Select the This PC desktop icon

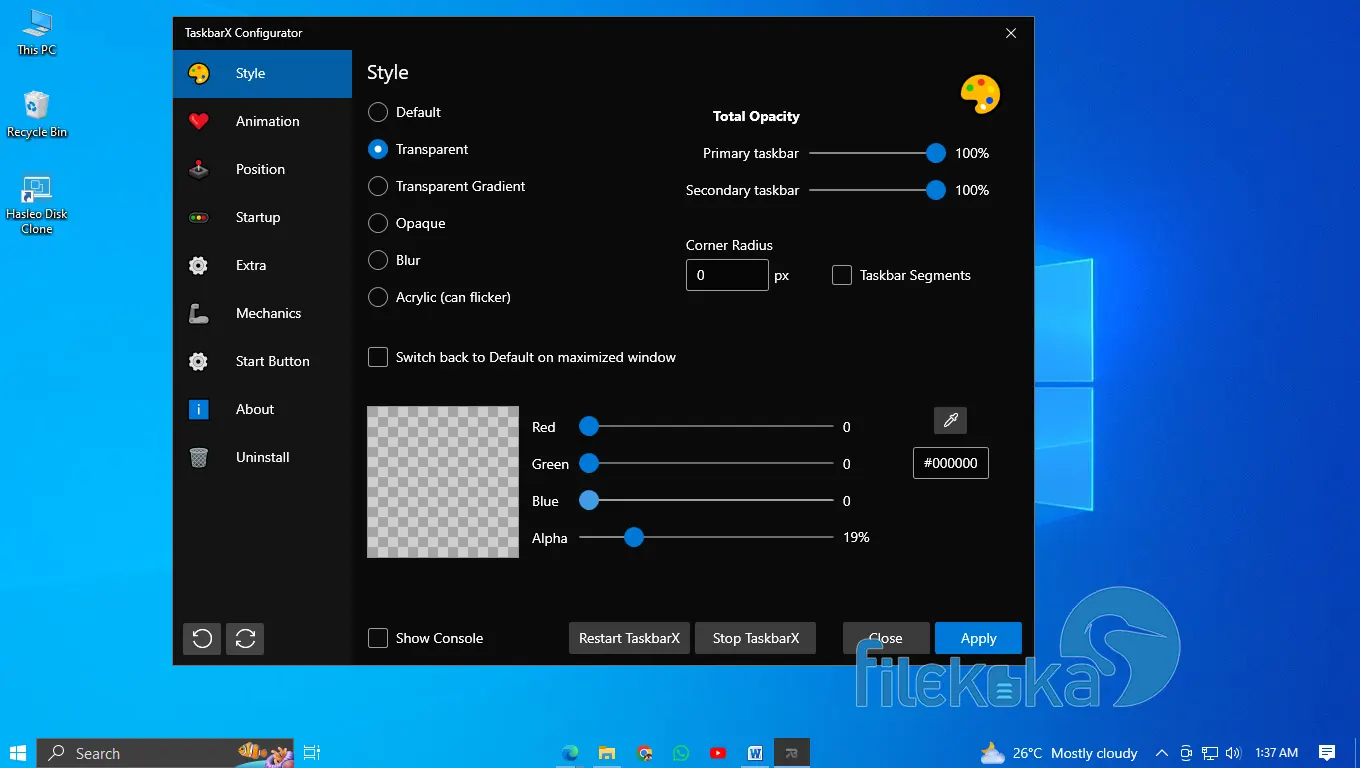36,32
